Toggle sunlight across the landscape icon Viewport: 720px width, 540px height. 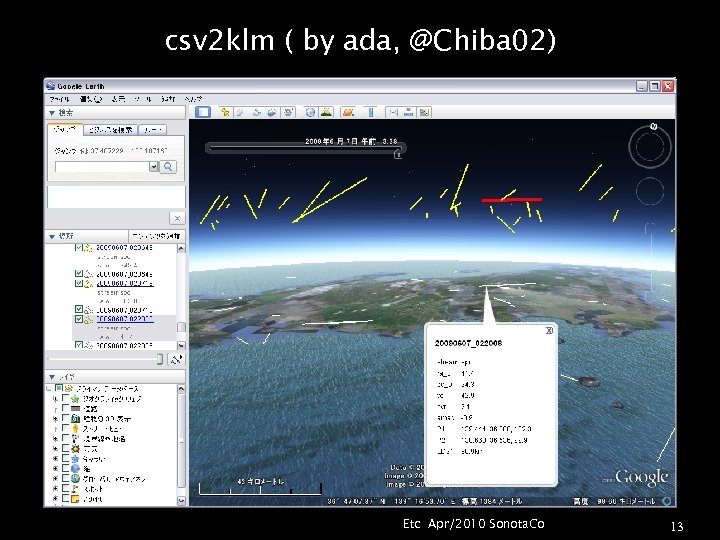(326, 112)
